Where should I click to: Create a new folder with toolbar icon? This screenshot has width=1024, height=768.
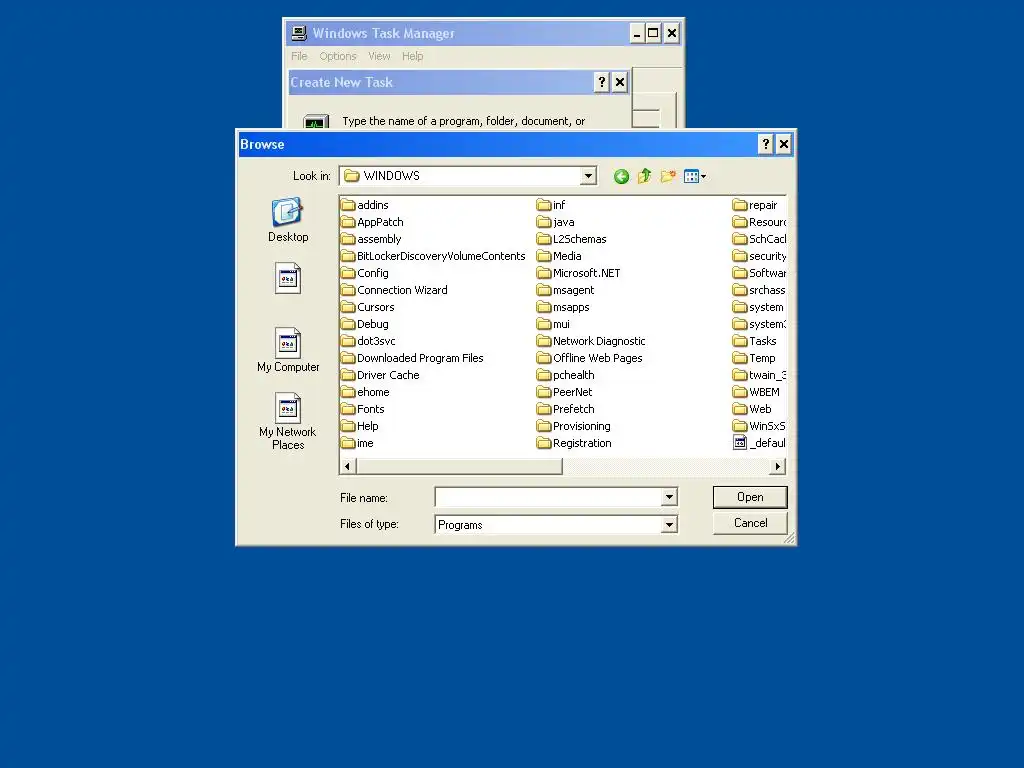[667, 176]
